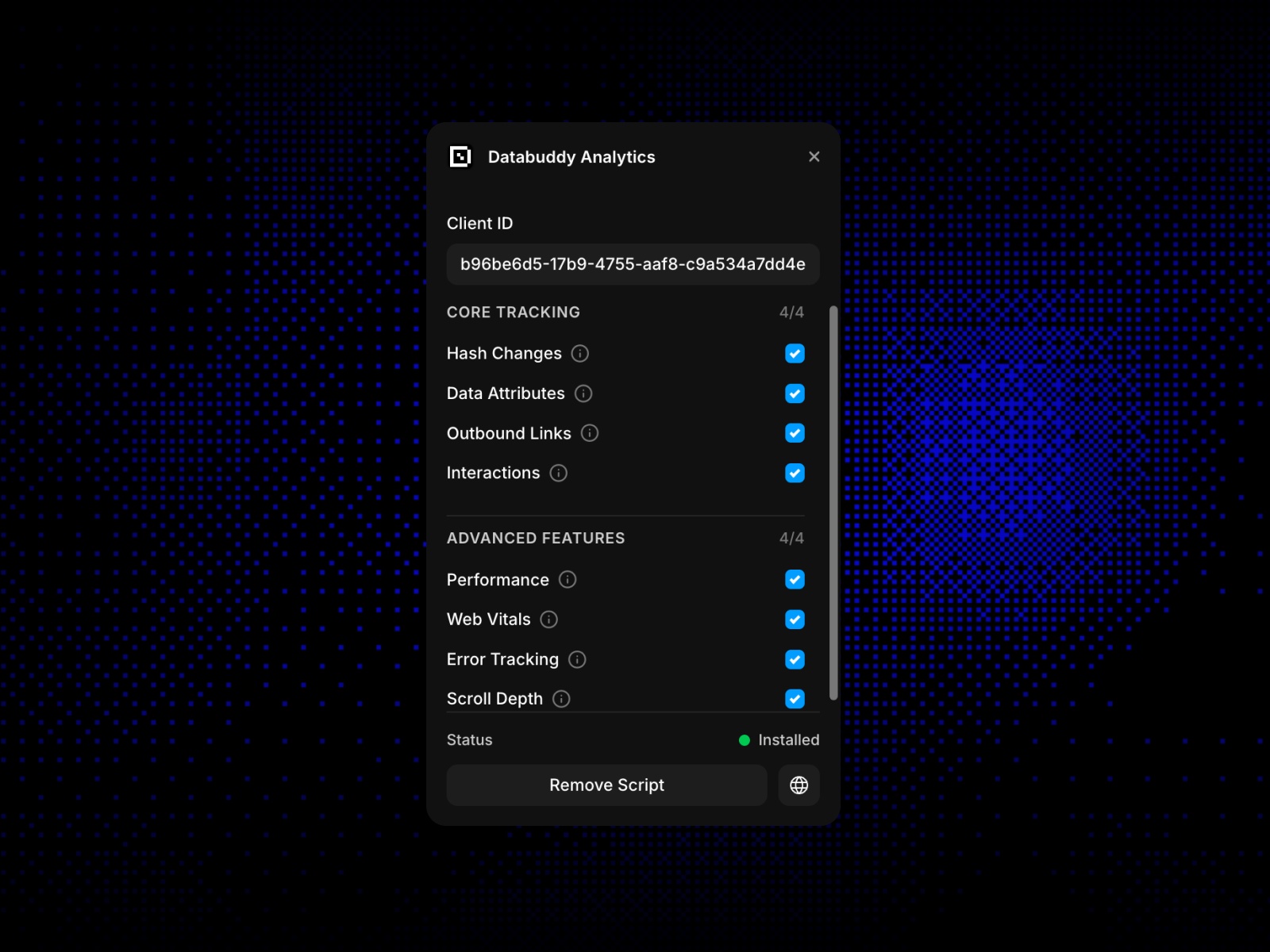Toggle Outbound Links checkbox
Image resolution: width=1270 pixels, height=952 pixels.
795,433
